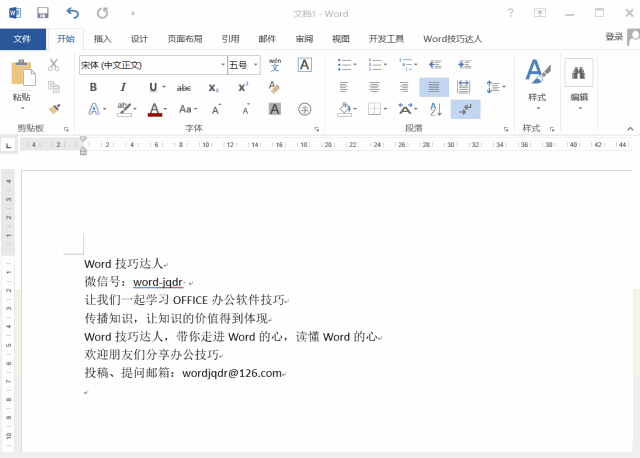
Task: Align text right
Action: (x=404, y=87)
